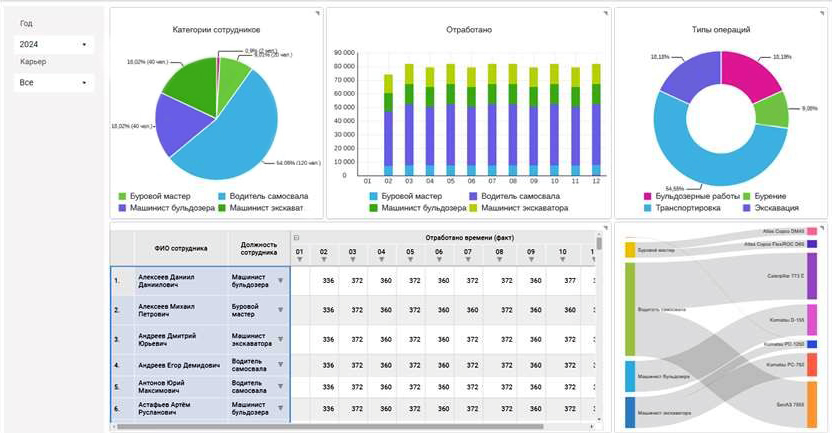
Task: Click corner menu icon of Отработано chart
Action: point(605,13)
